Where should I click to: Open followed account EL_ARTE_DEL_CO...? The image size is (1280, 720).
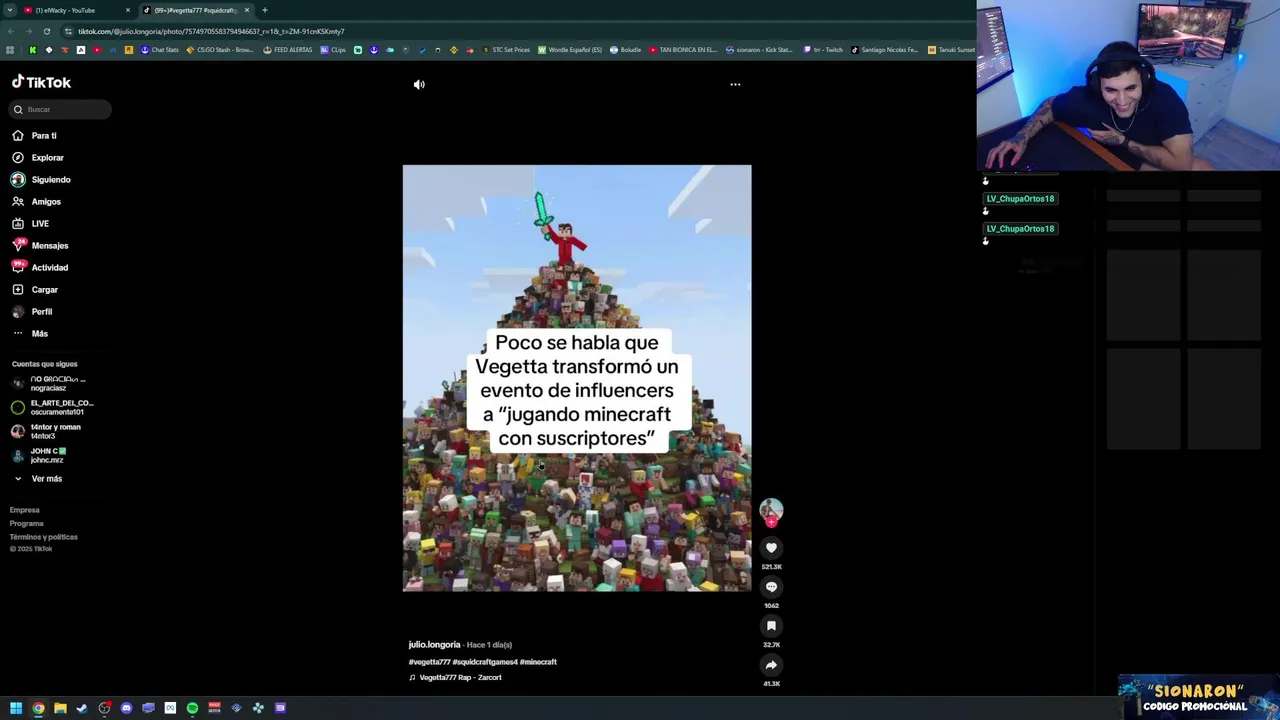tap(52, 407)
